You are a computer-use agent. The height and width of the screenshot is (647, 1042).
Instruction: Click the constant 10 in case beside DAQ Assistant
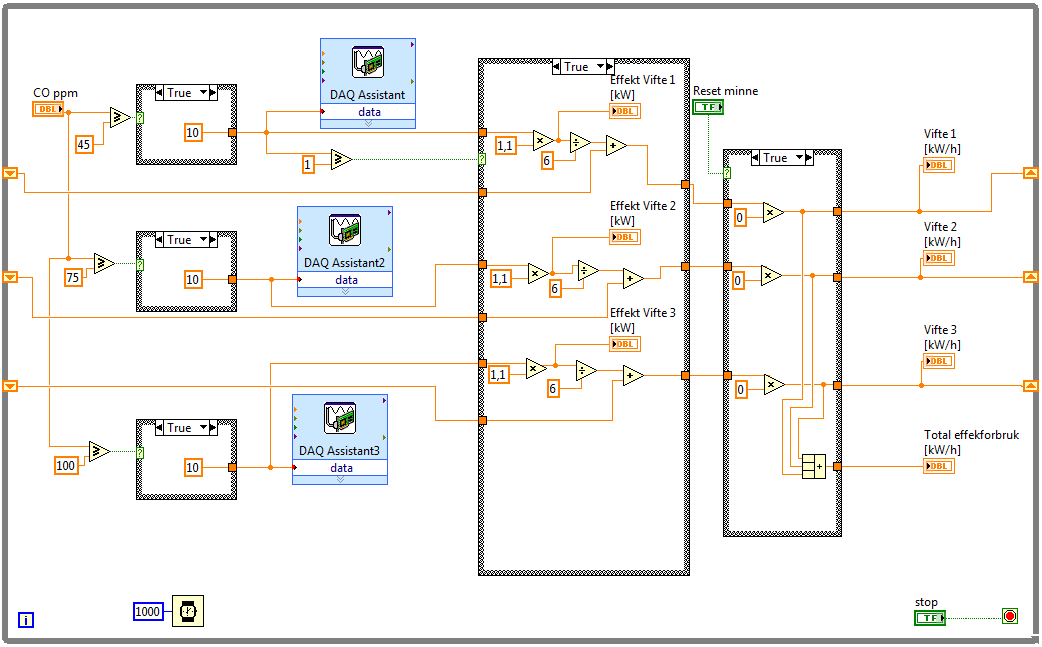(193, 133)
